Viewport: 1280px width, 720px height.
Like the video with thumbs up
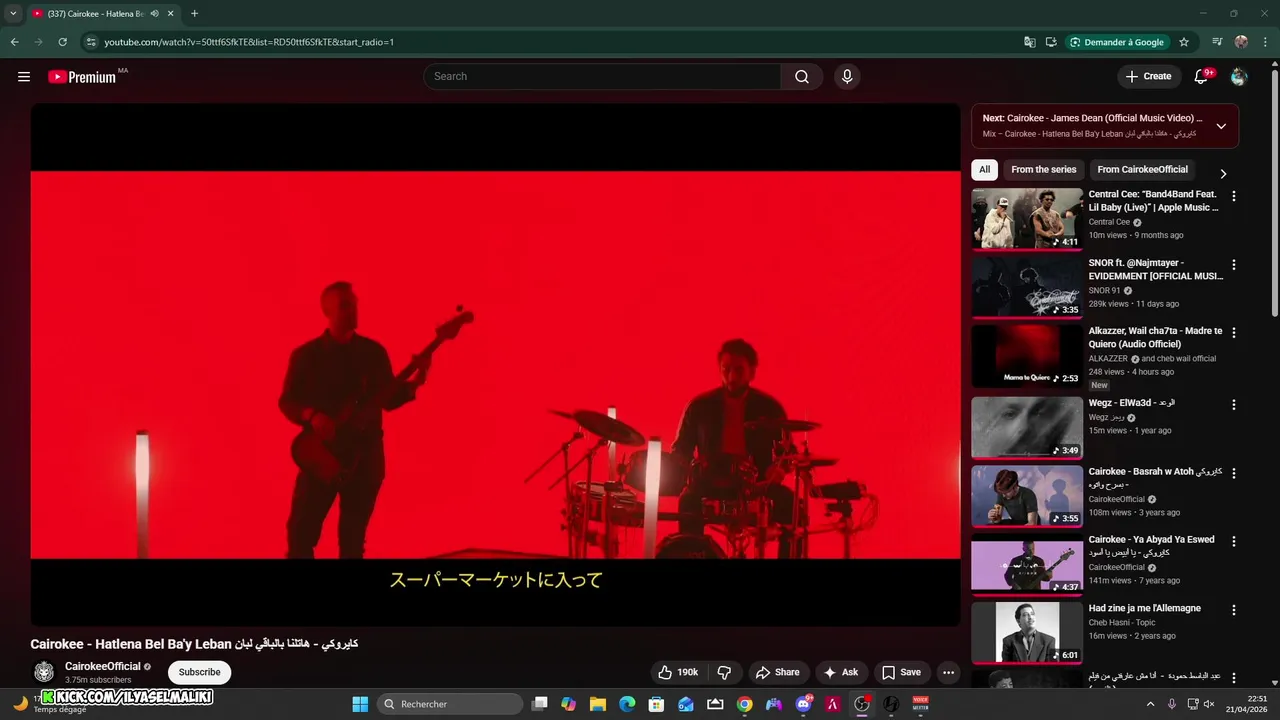pos(677,672)
